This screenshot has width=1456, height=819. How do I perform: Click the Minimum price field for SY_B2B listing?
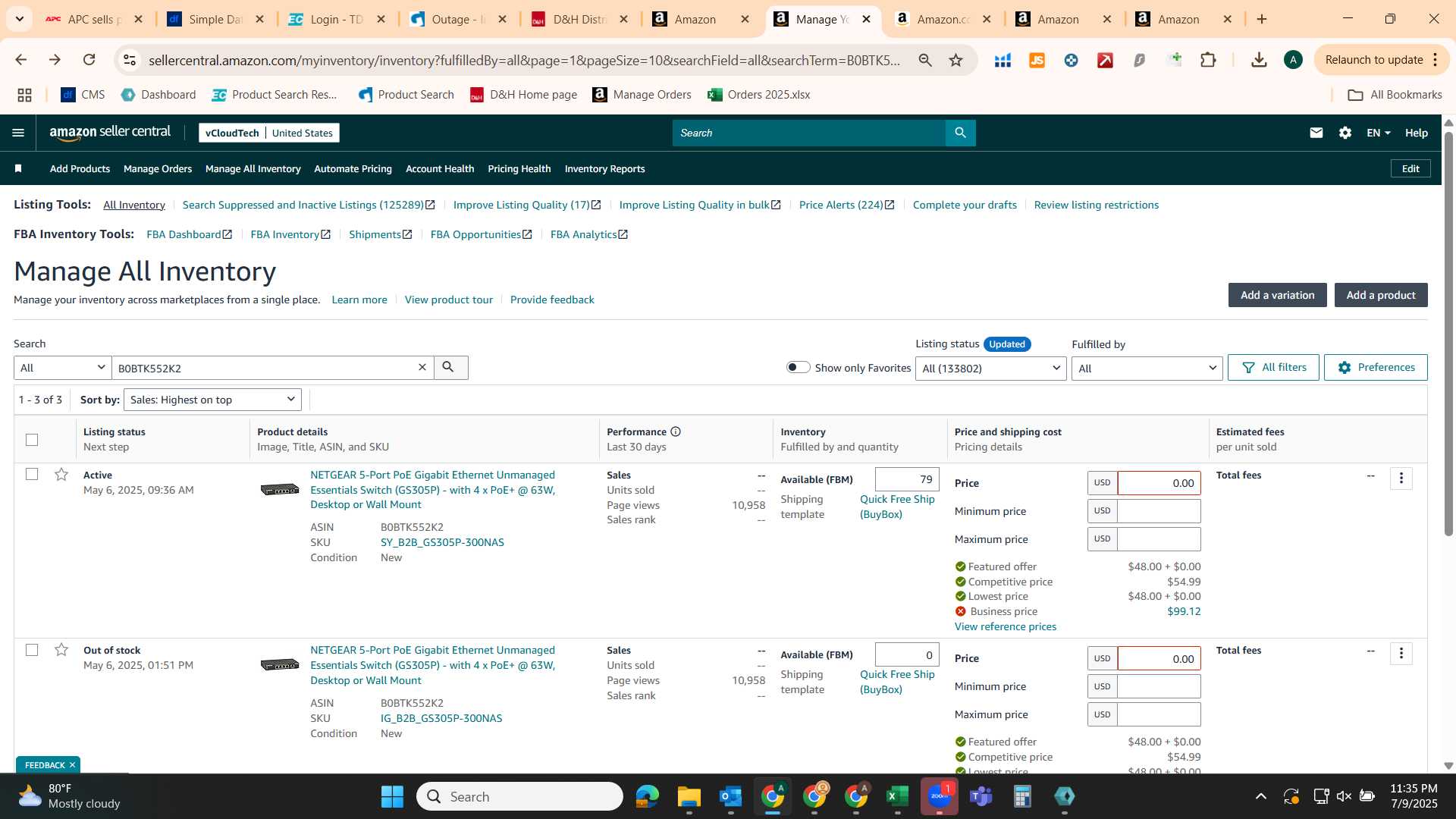point(1159,511)
